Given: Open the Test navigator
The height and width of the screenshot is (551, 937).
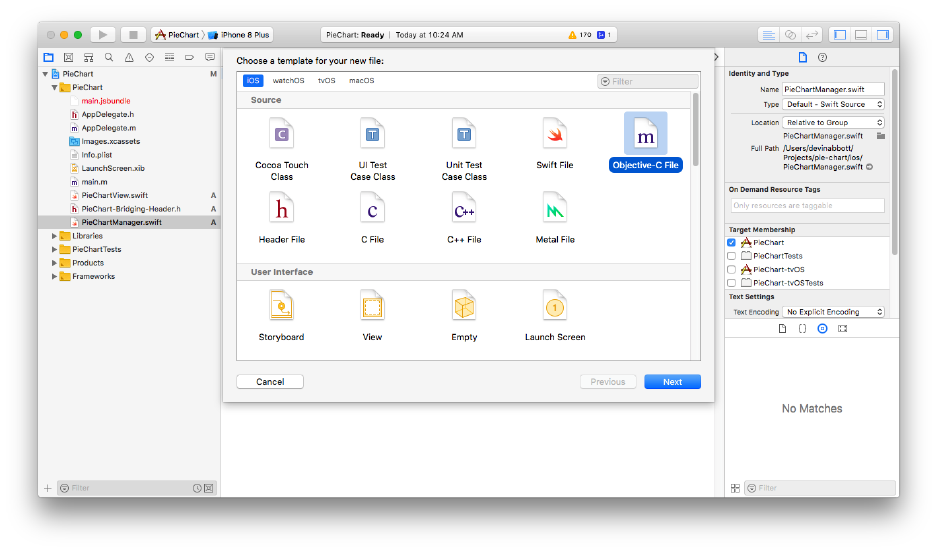Looking at the screenshot, I should click(x=149, y=57).
